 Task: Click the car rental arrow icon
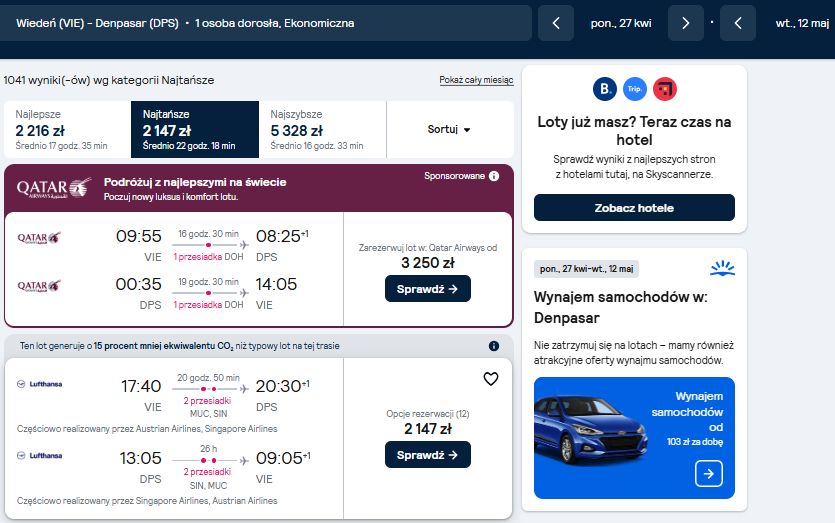click(x=708, y=473)
